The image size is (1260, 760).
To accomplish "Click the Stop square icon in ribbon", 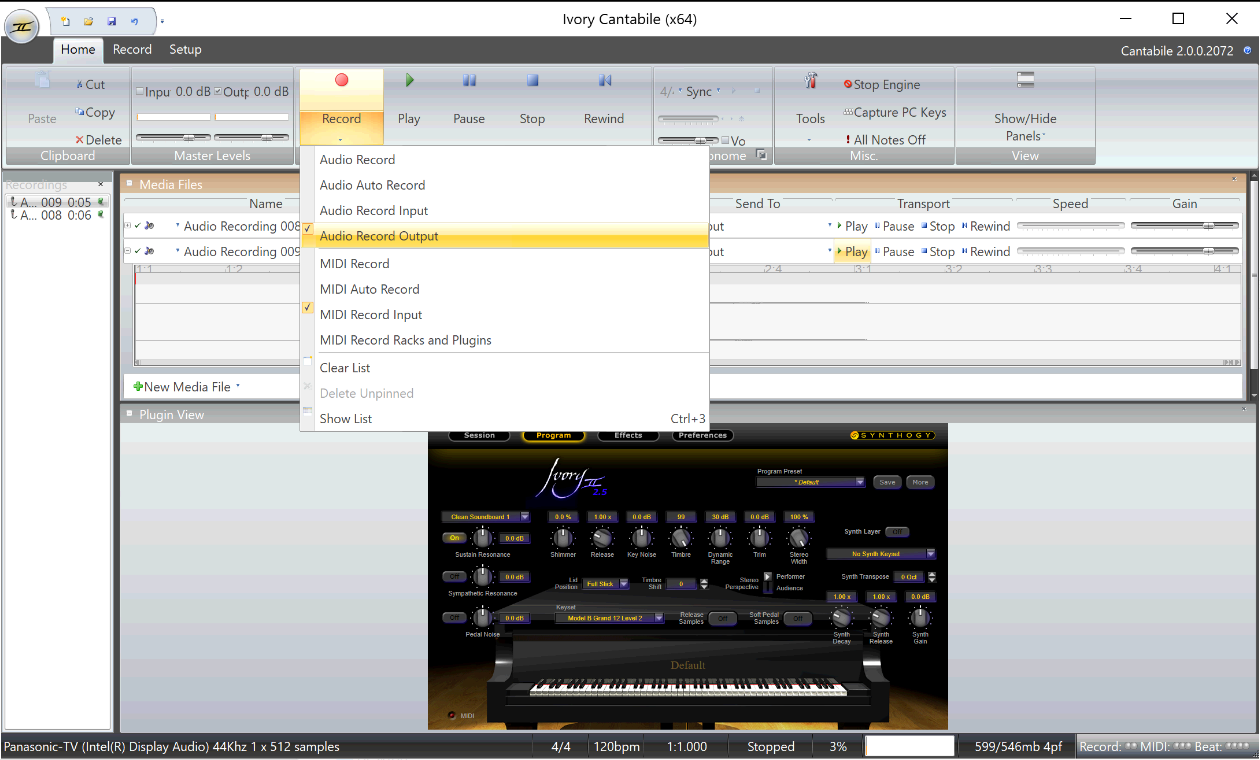I will click(533, 80).
